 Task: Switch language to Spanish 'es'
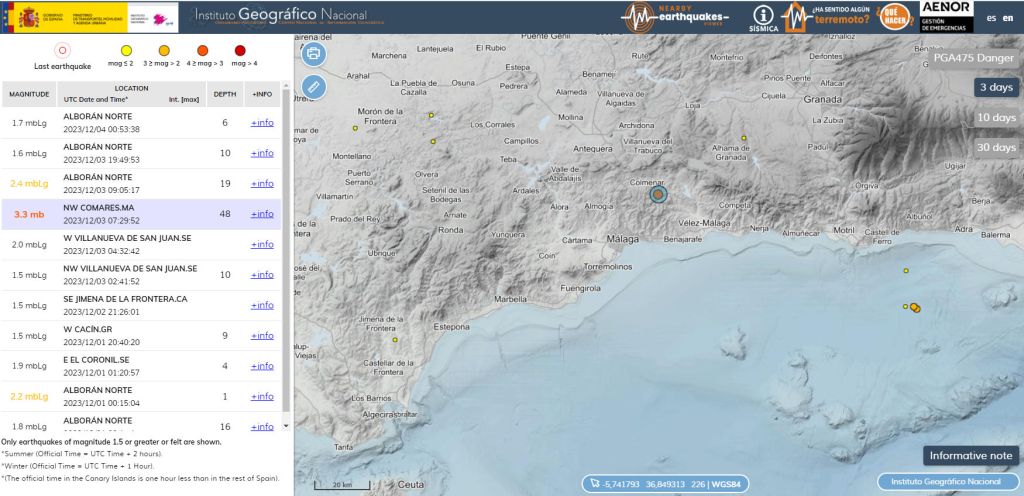[991, 17]
